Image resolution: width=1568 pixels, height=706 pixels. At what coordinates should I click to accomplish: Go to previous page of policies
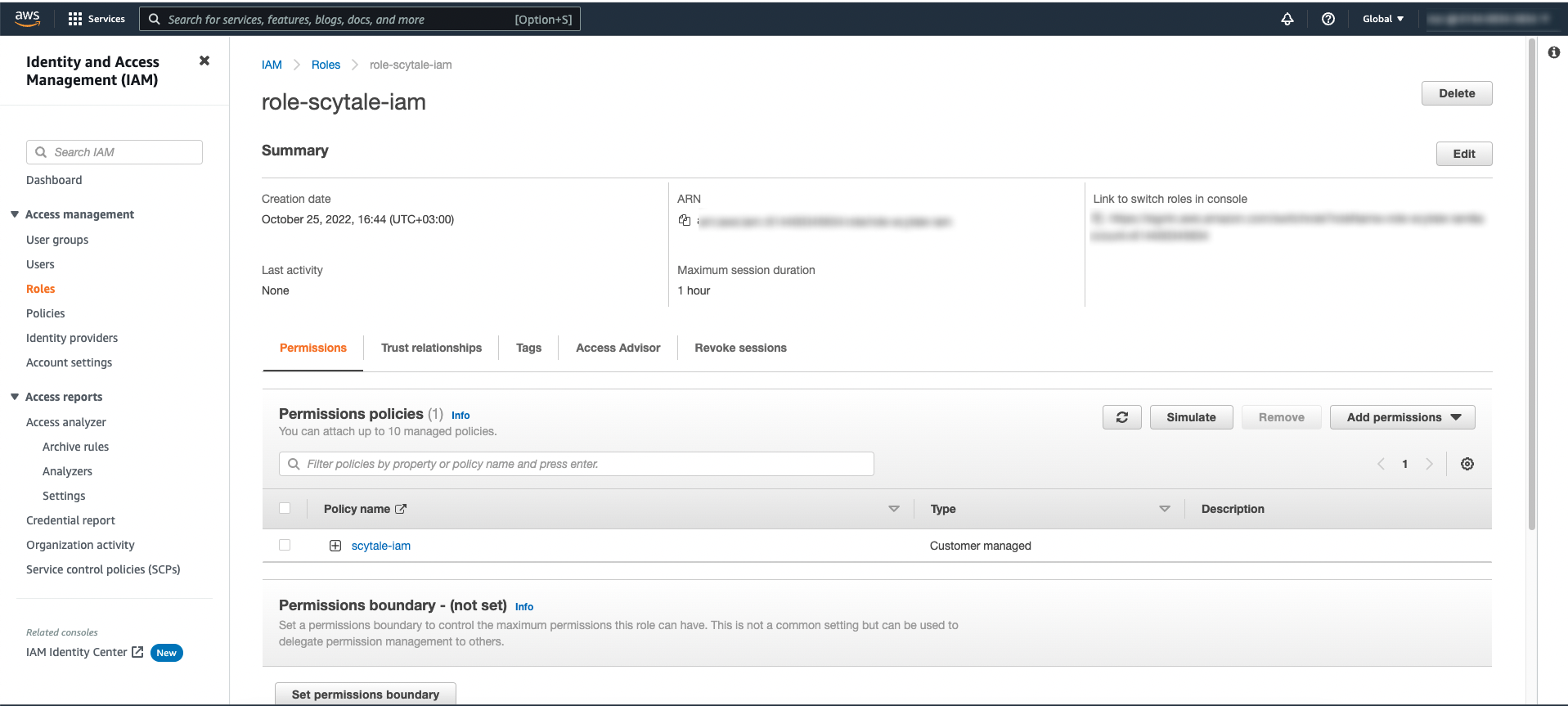tap(1381, 464)
